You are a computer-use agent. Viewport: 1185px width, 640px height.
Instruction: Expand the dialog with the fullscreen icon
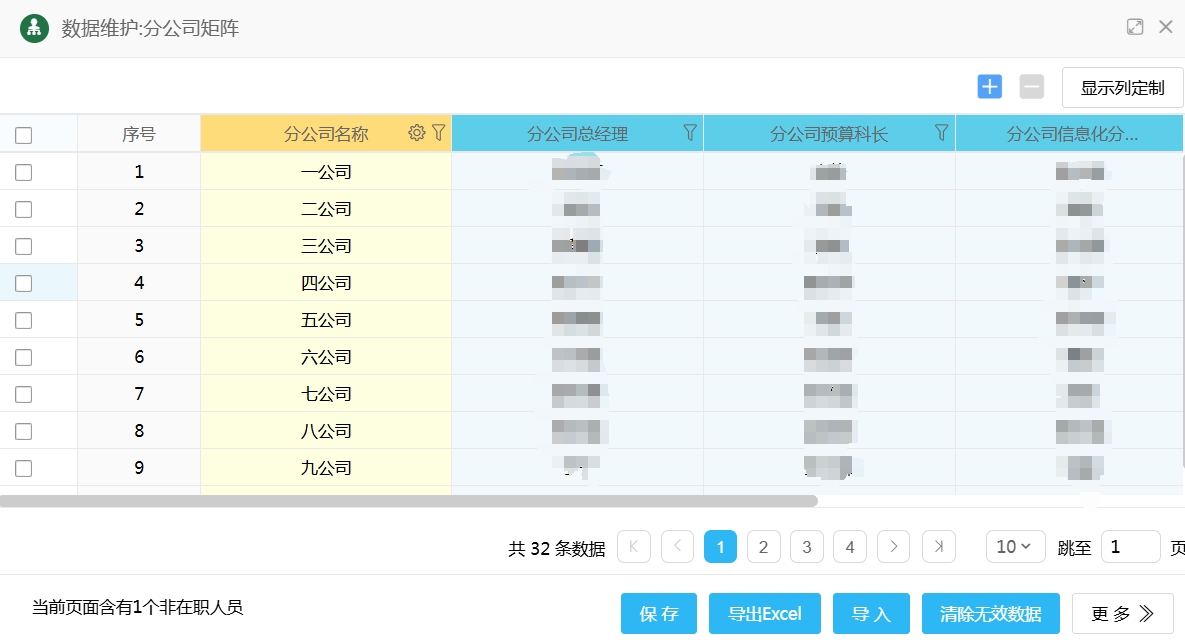click(1134, 28)
